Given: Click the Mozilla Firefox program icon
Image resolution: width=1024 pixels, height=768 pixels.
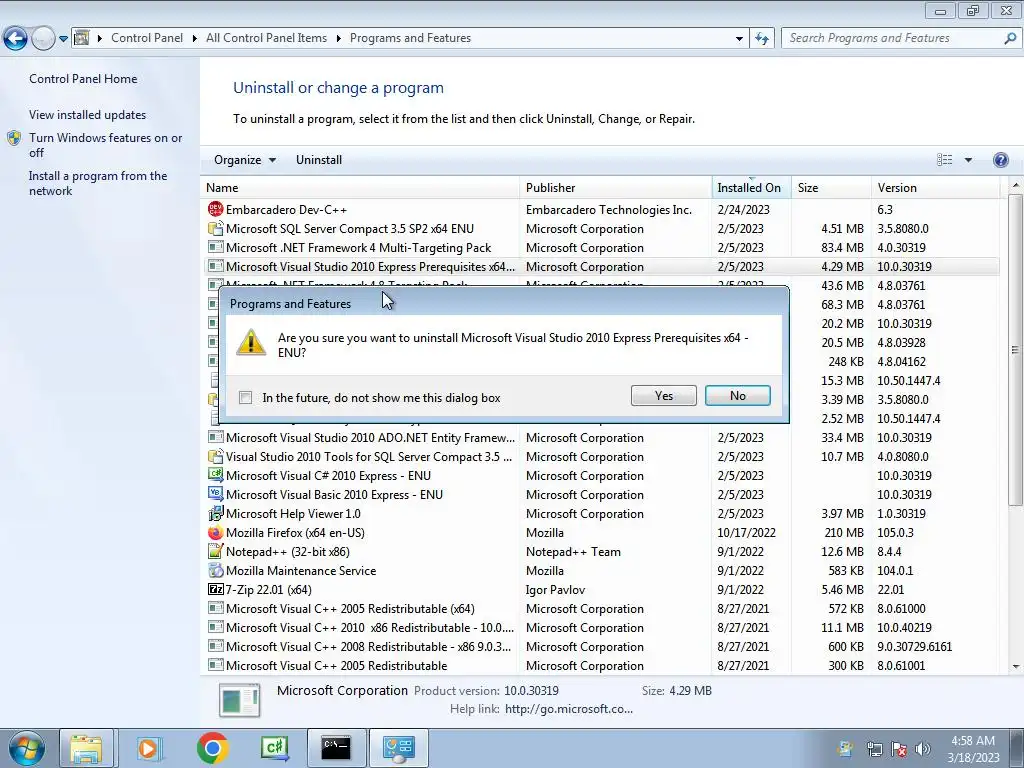Looking at the screenshot, I should [215, 532].
